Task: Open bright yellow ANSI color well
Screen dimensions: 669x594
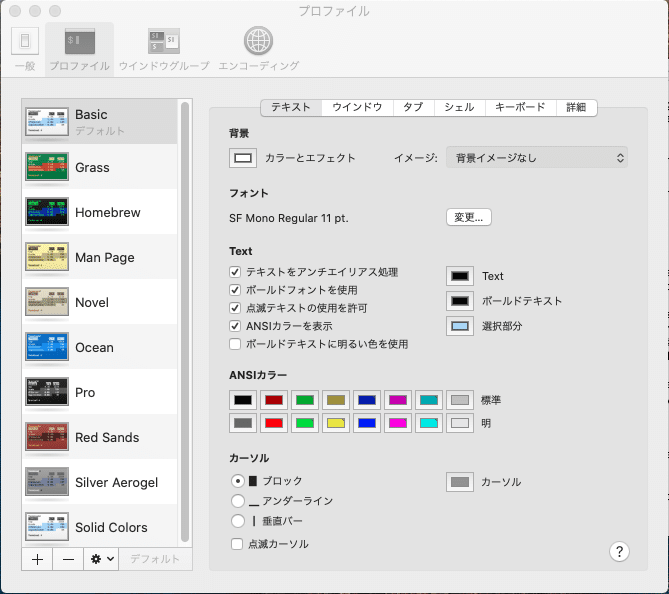Action: [x=336, y=423]
